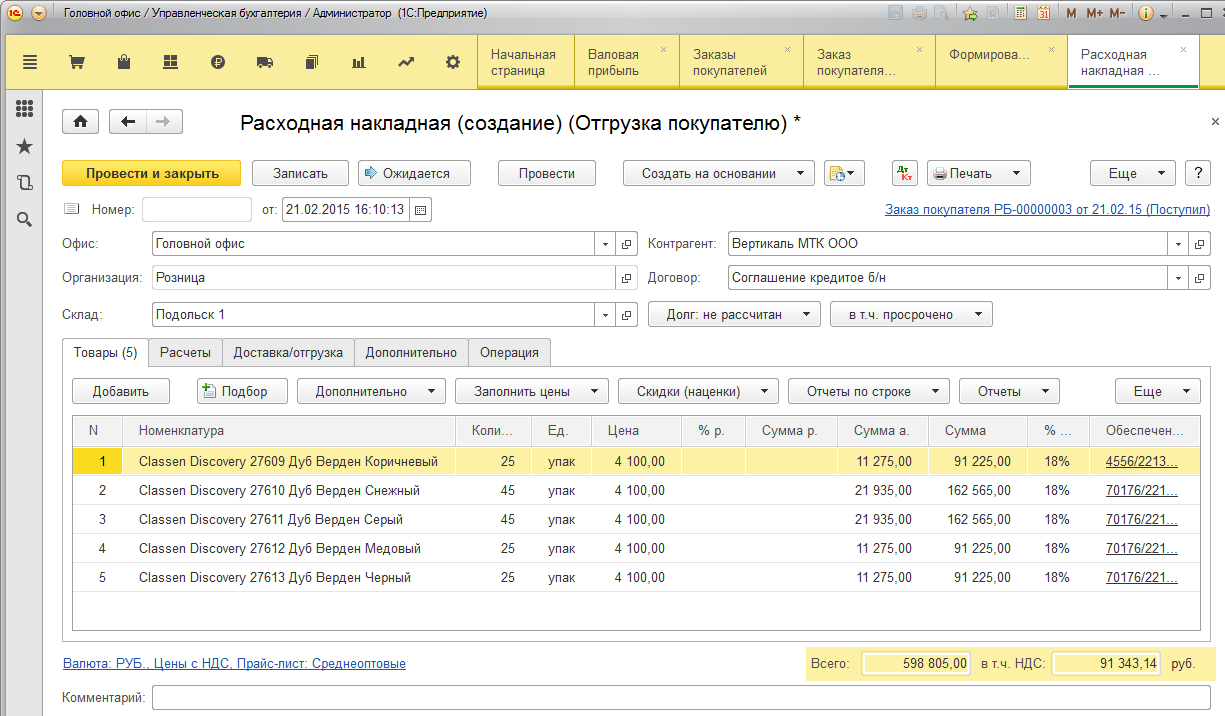Image resolution: width=1225 pixels, height=716 pixels.
Task: Select row Classen Discovery 27610 Дуб Верден Снежный
Action: (637, 490)
